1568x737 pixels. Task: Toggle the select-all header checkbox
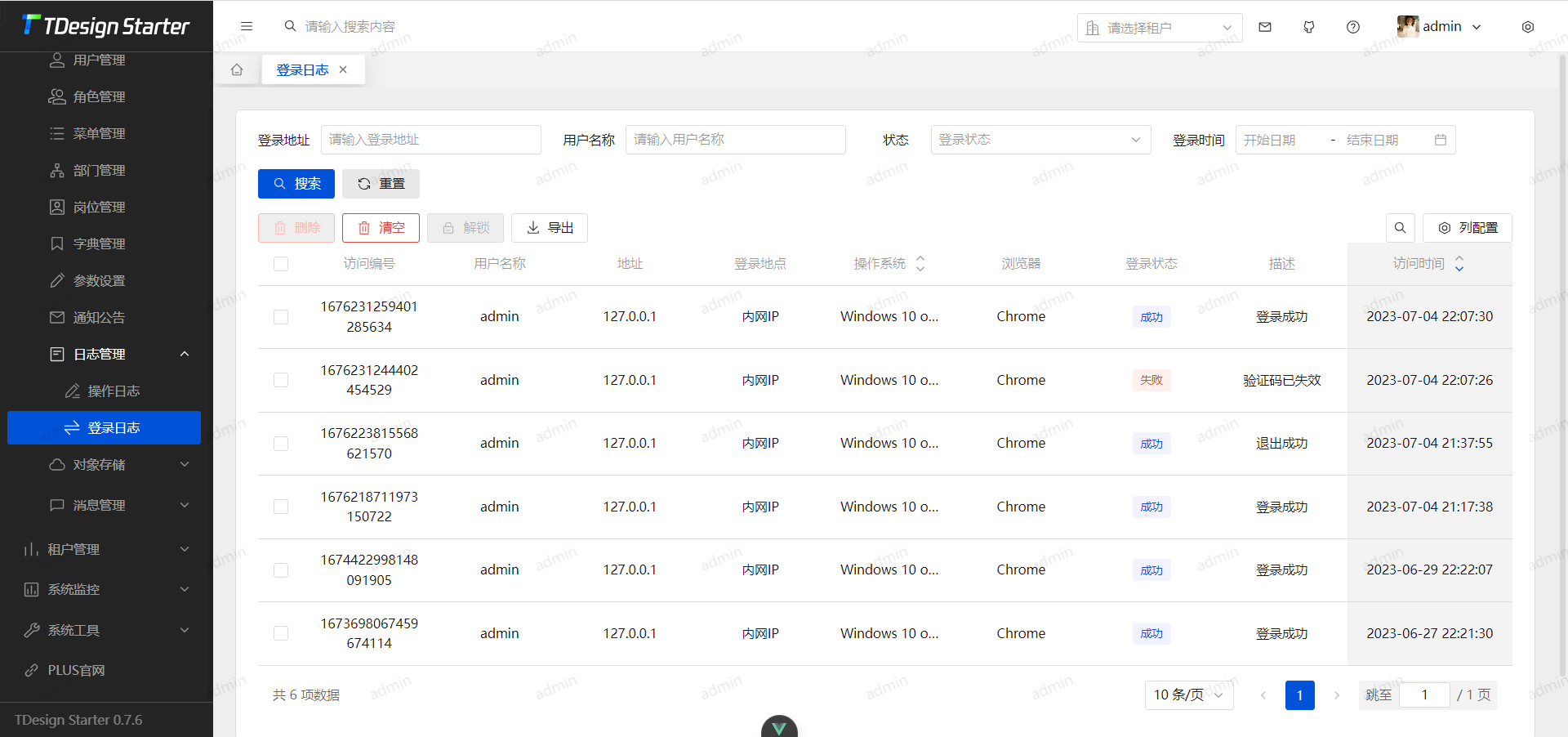click(x=281, y=264)
